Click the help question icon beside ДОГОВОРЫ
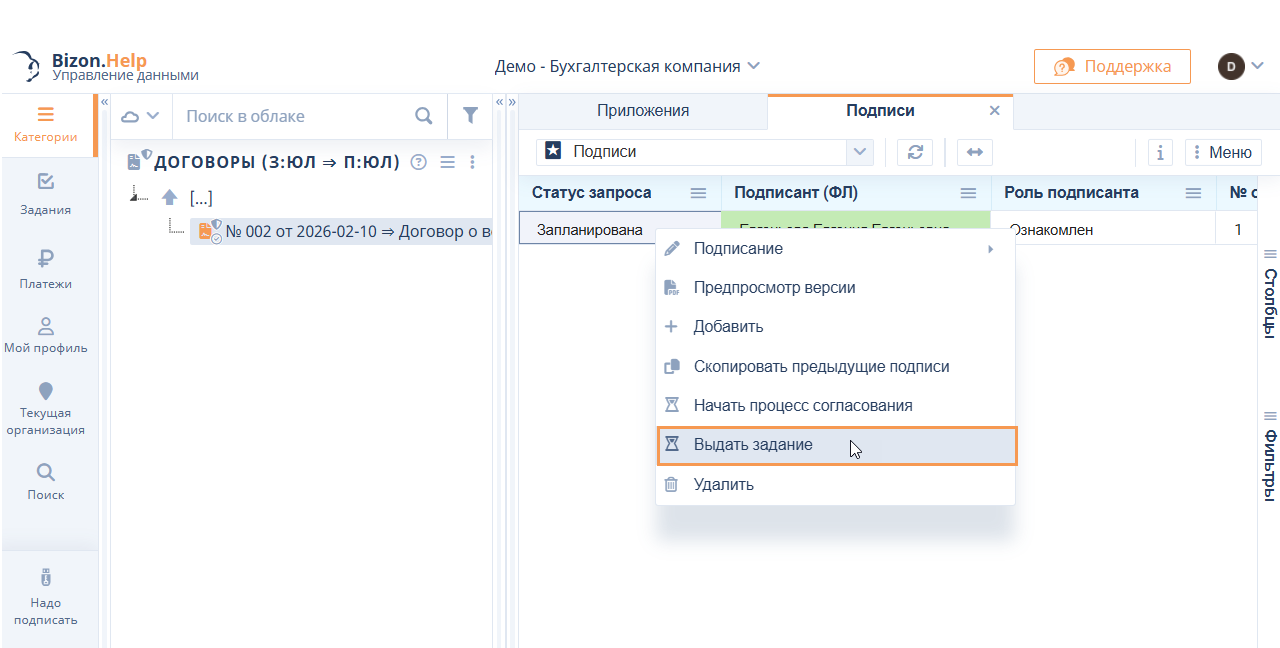Viewport: 1280px width, 648px height. pyautogui.click(x=419, y=162)
